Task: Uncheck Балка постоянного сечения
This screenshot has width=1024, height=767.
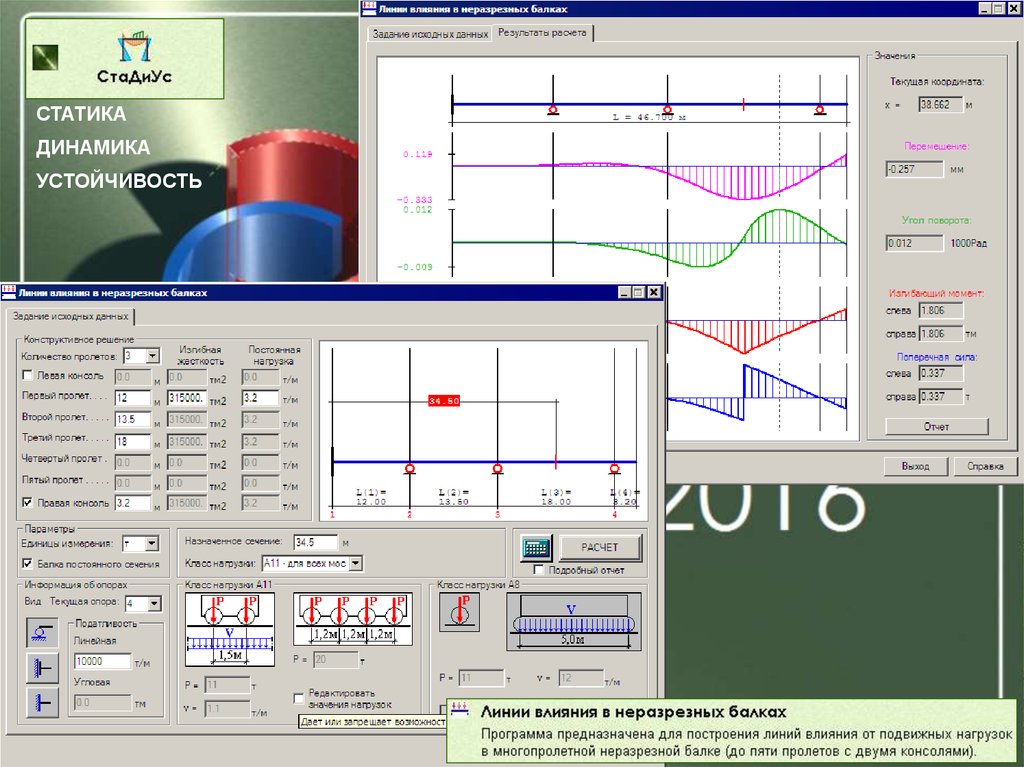Action: pos(28,564)
